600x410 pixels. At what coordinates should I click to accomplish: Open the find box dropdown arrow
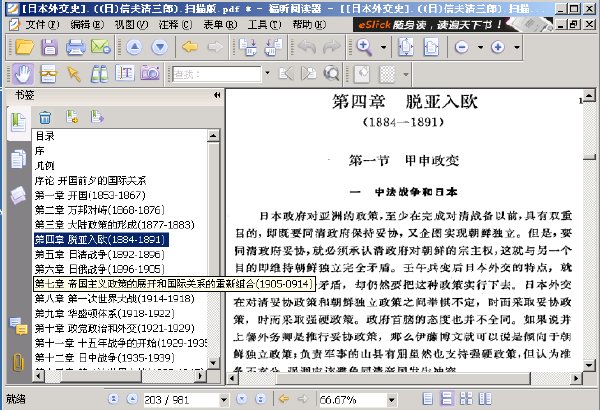[267, 73]
